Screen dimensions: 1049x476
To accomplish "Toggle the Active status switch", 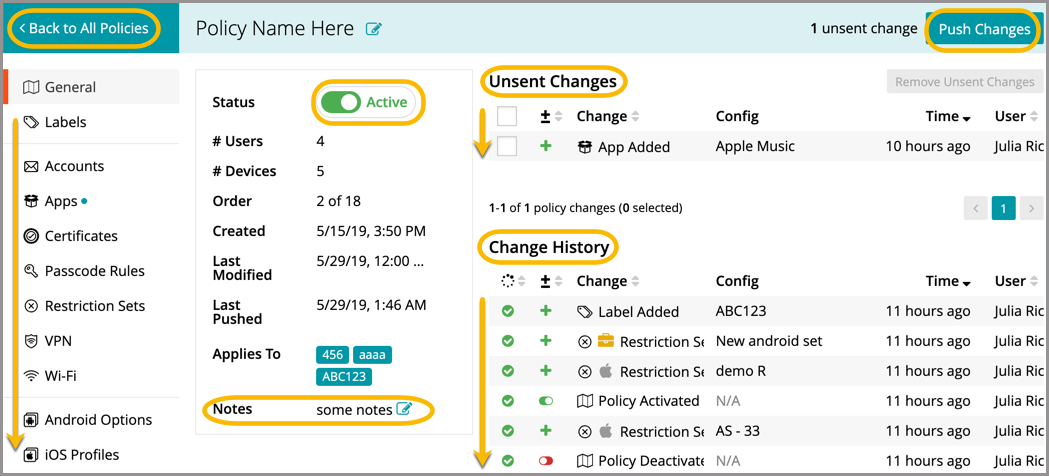I will 341,102.
